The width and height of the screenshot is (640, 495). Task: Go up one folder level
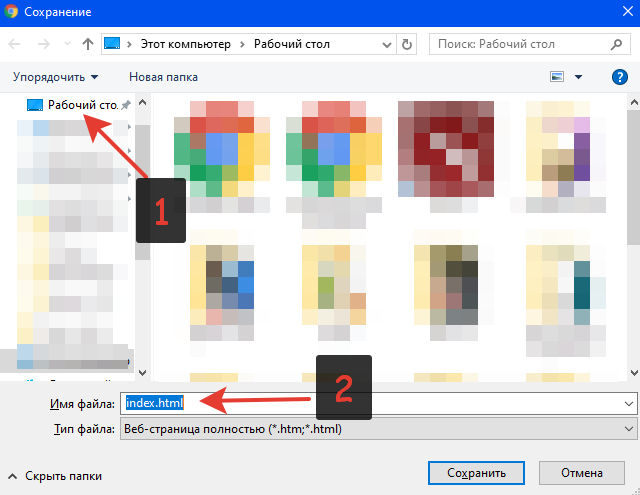(x=88, y=44)
